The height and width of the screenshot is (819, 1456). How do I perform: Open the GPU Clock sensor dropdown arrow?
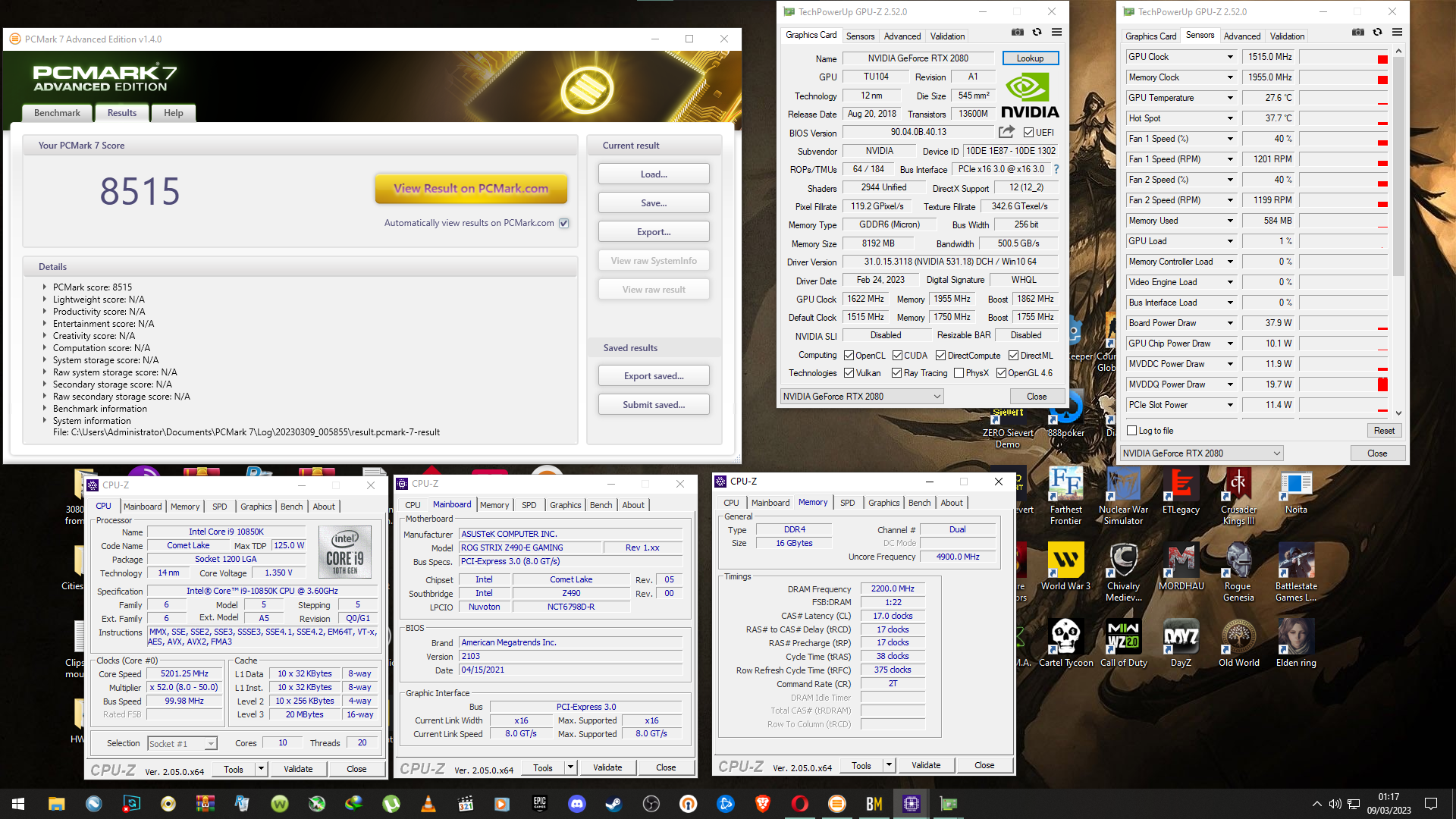1230,57
